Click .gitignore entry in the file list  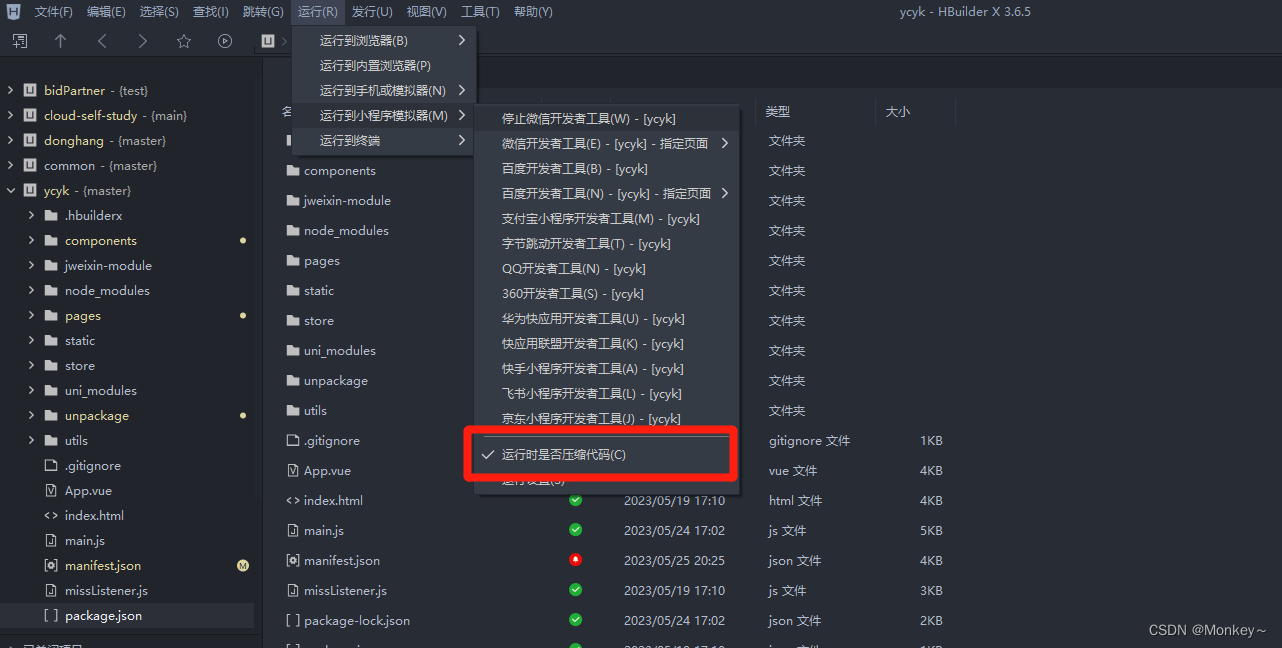(x=332, y=440)
